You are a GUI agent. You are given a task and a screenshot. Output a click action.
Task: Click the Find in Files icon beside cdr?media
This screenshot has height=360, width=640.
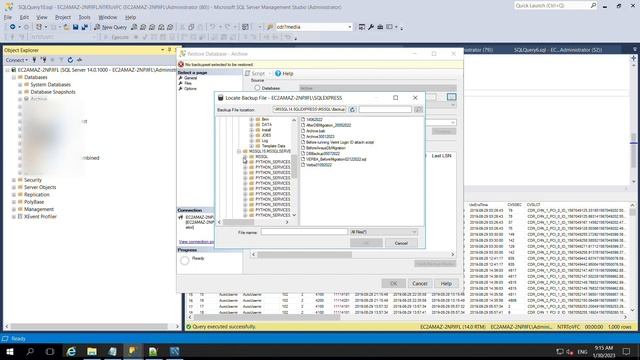(x=270, y=27)
